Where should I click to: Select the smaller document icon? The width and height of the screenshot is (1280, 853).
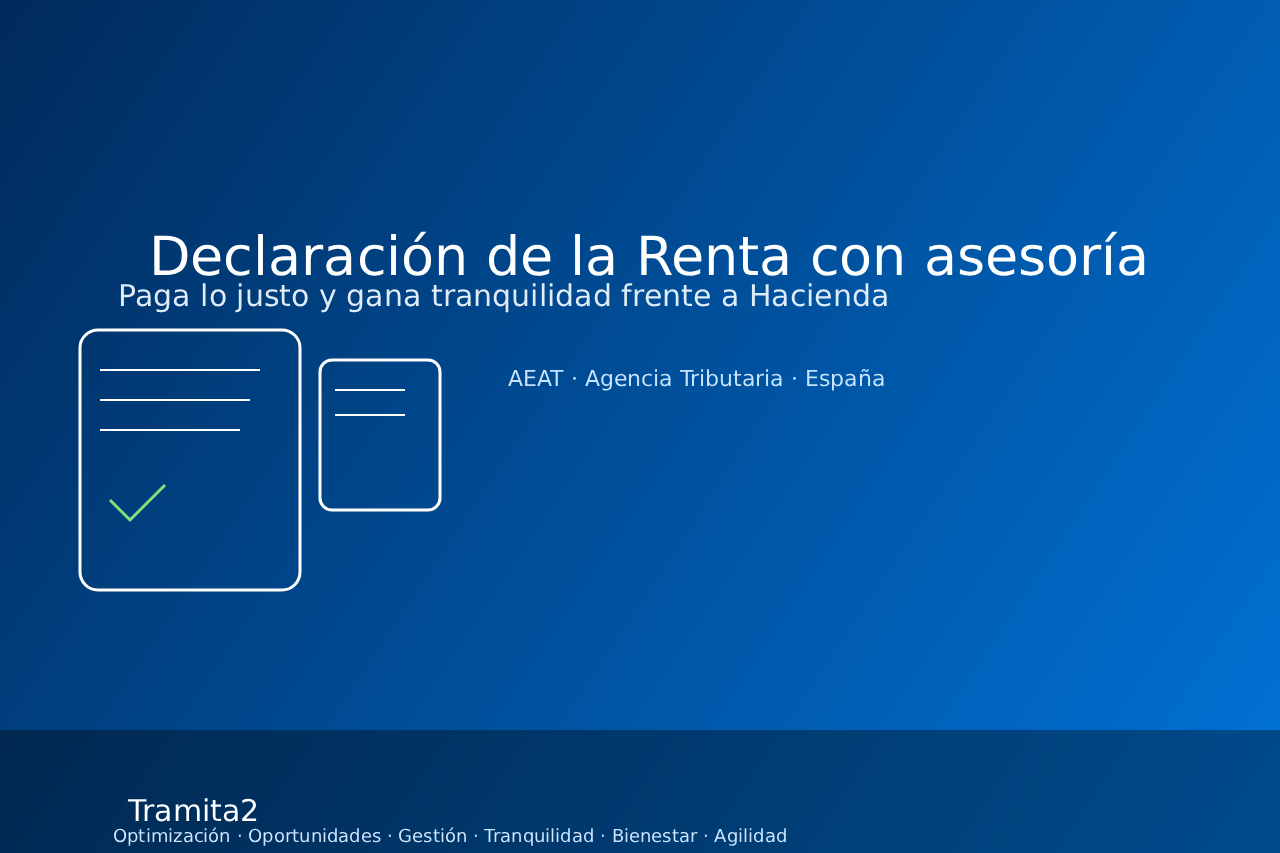pyautogui.click(x=380, y=435)
